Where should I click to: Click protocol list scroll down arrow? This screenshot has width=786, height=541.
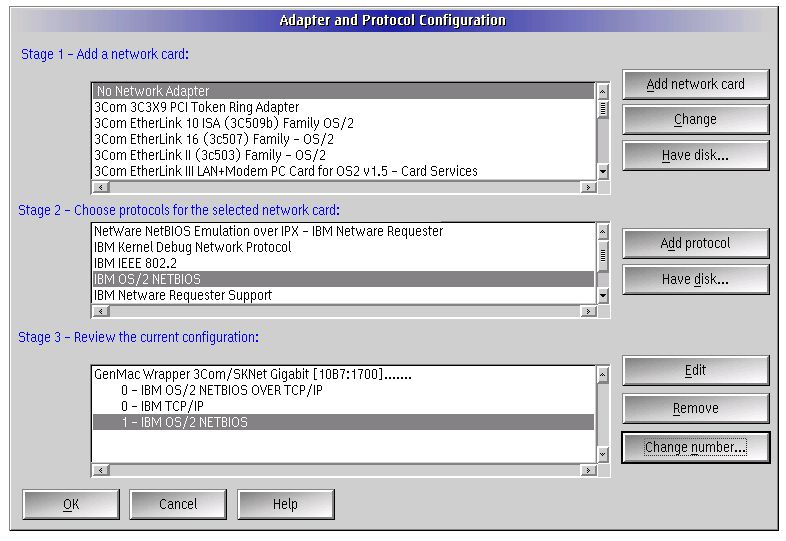603,296
